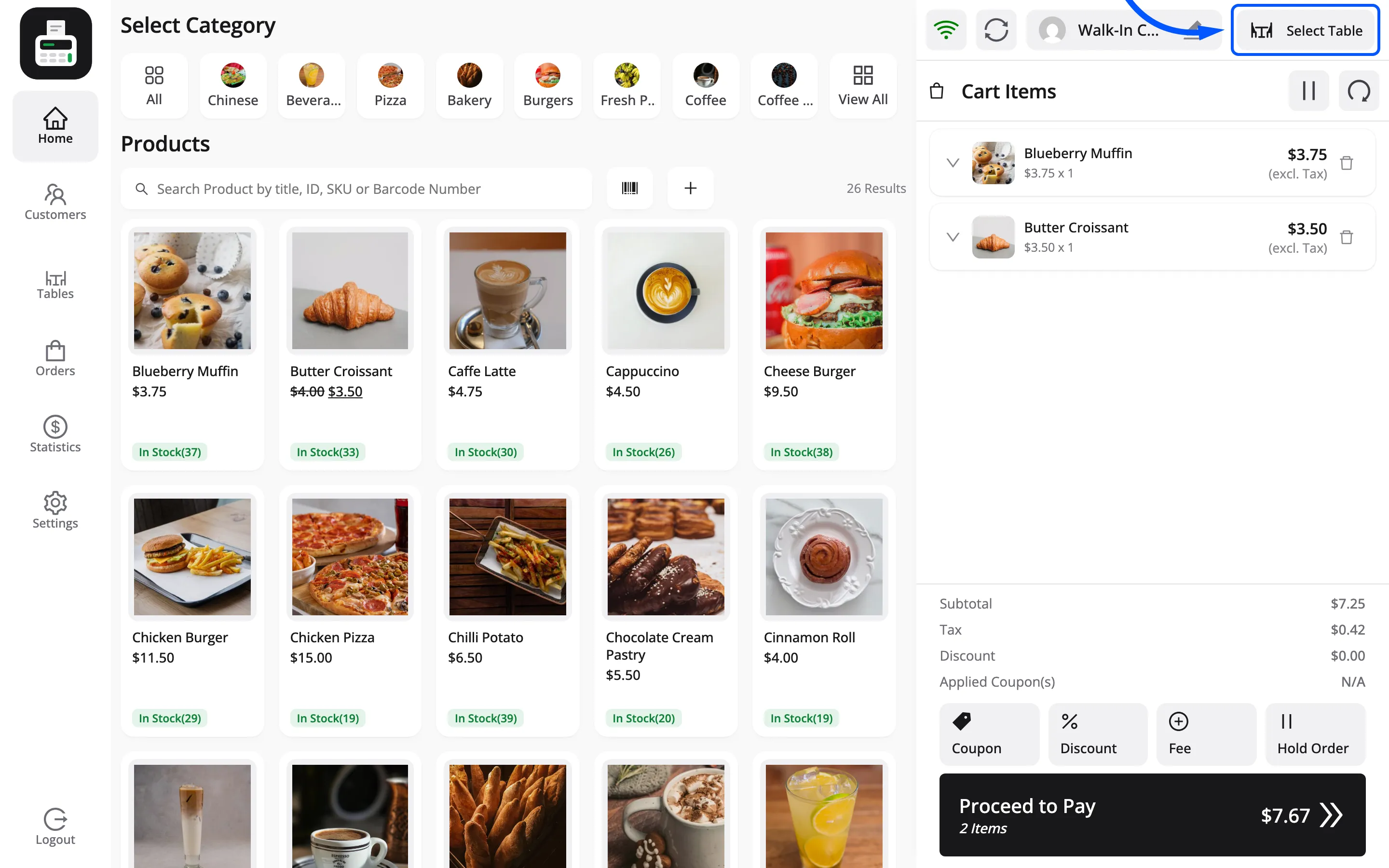
Task: Add Caffe Latte product to cart
Action: pos(508,344)
